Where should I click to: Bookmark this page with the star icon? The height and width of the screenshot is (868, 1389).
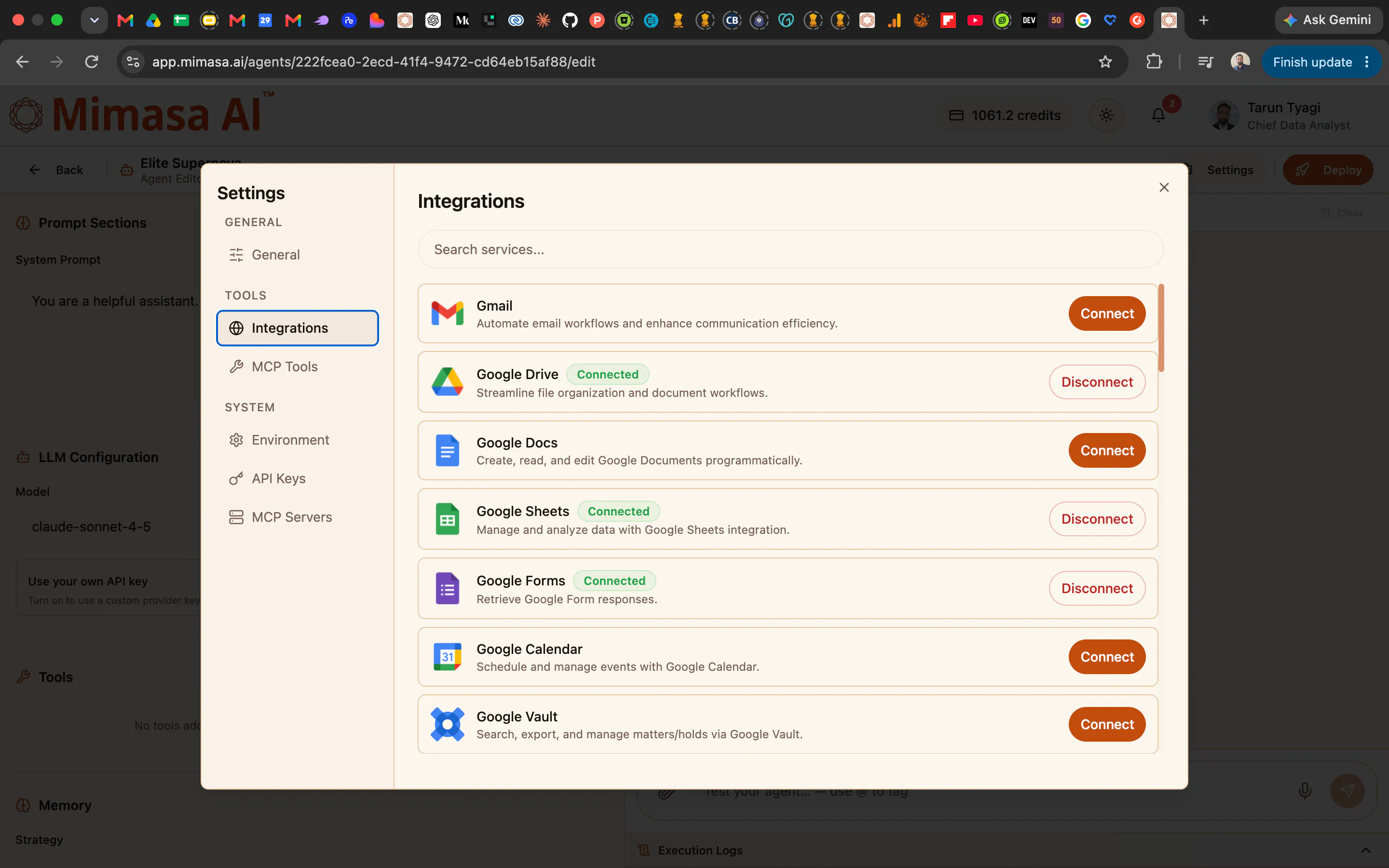tap(1105, 61)
